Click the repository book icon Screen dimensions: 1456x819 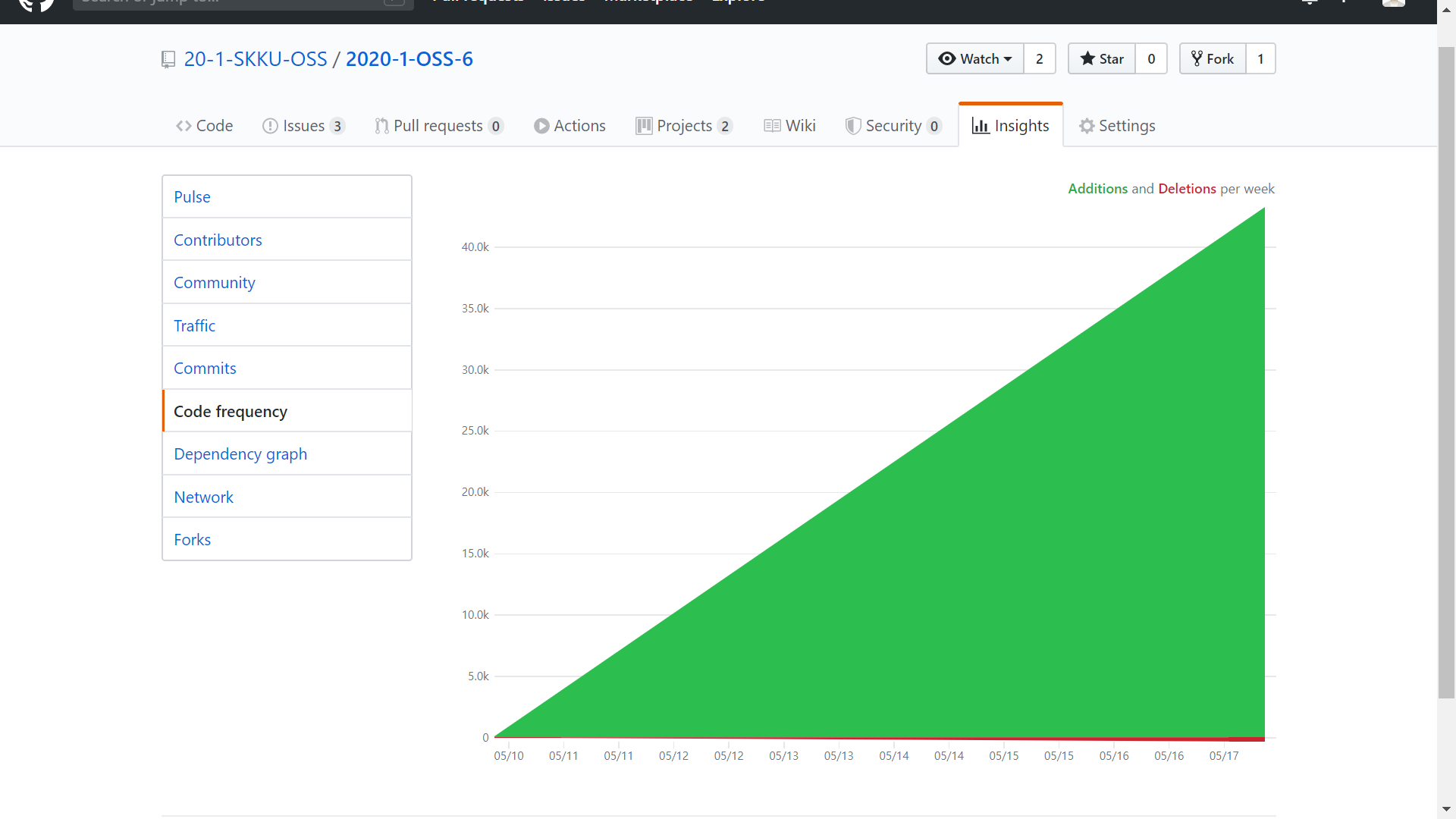pos(168,59)
